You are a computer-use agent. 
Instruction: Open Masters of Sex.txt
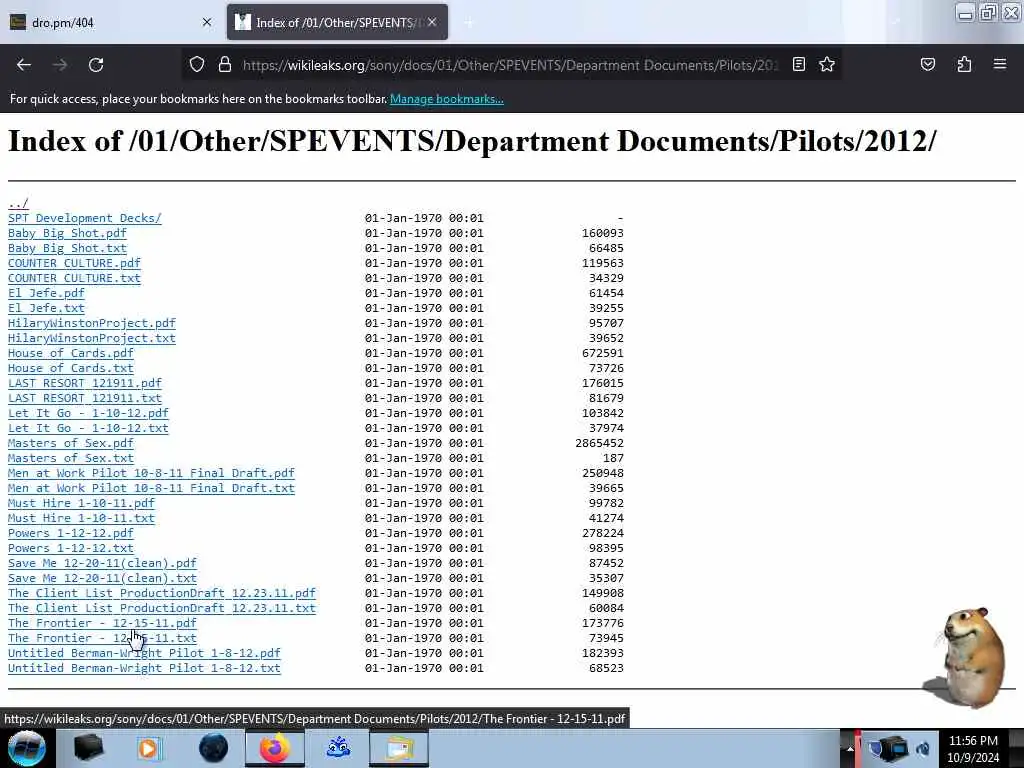click(71, 458)
